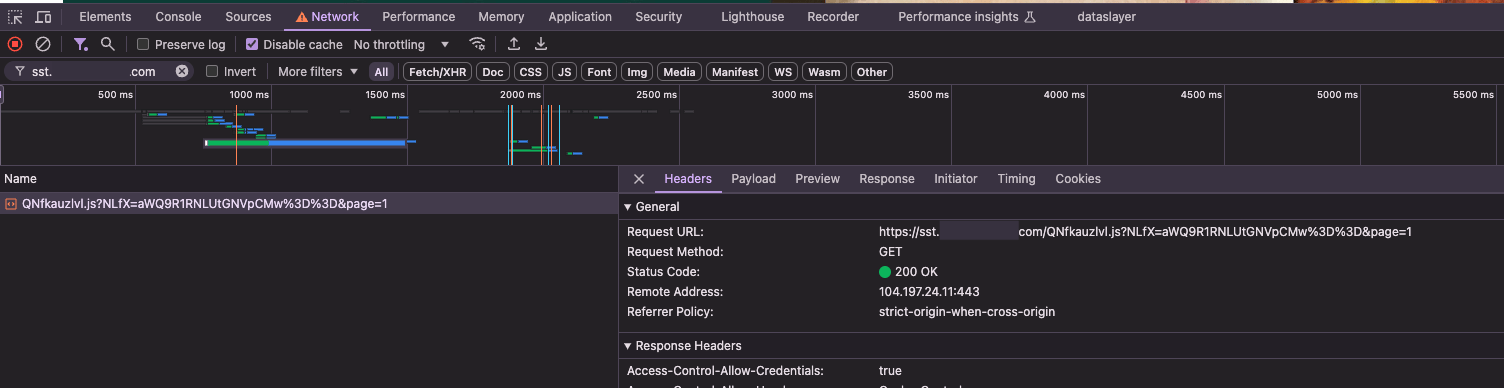
Task: Open network conditions wifi icon
Action: coord(478,44)
